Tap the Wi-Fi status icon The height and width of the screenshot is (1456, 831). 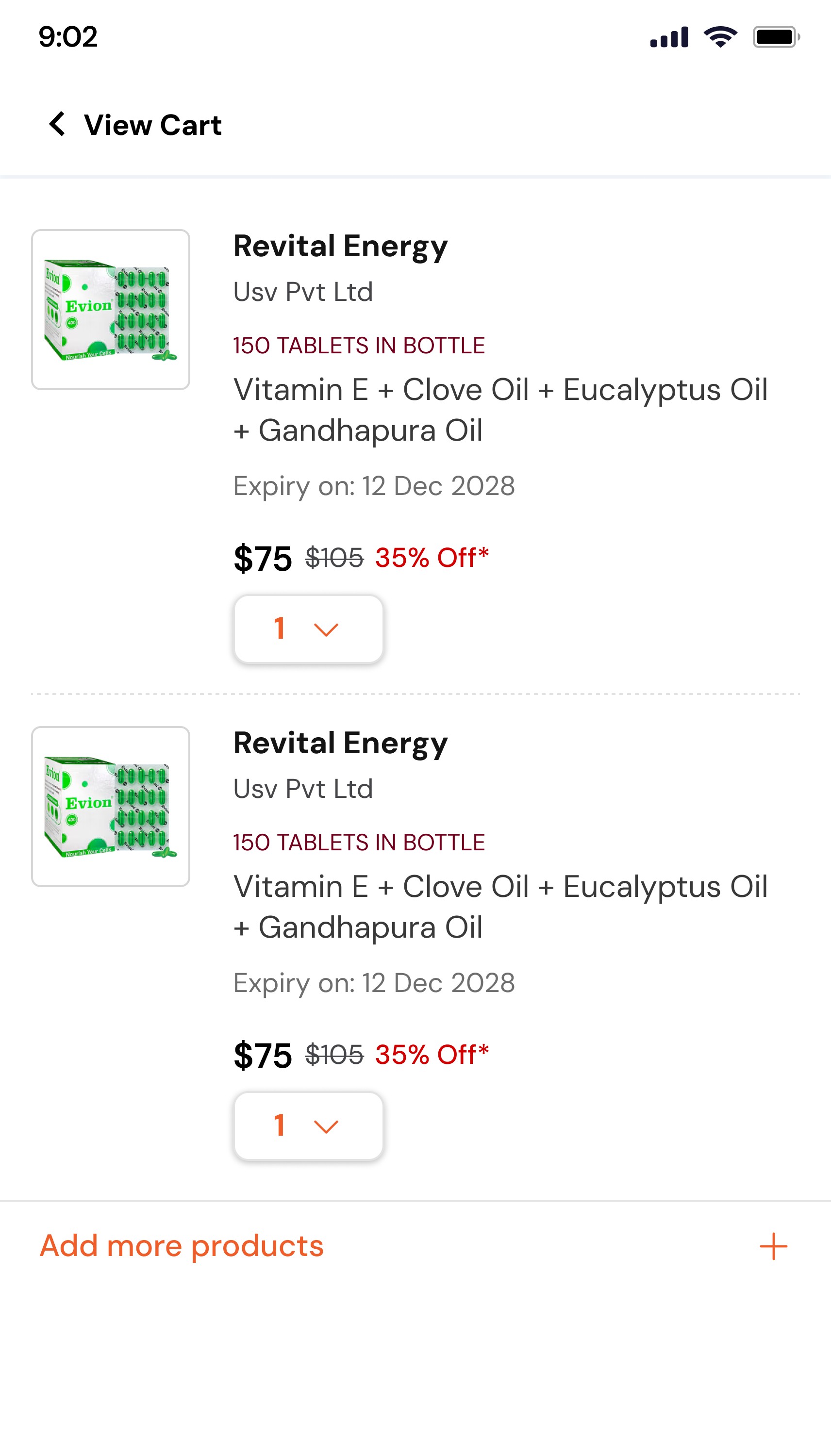(720, 37)
